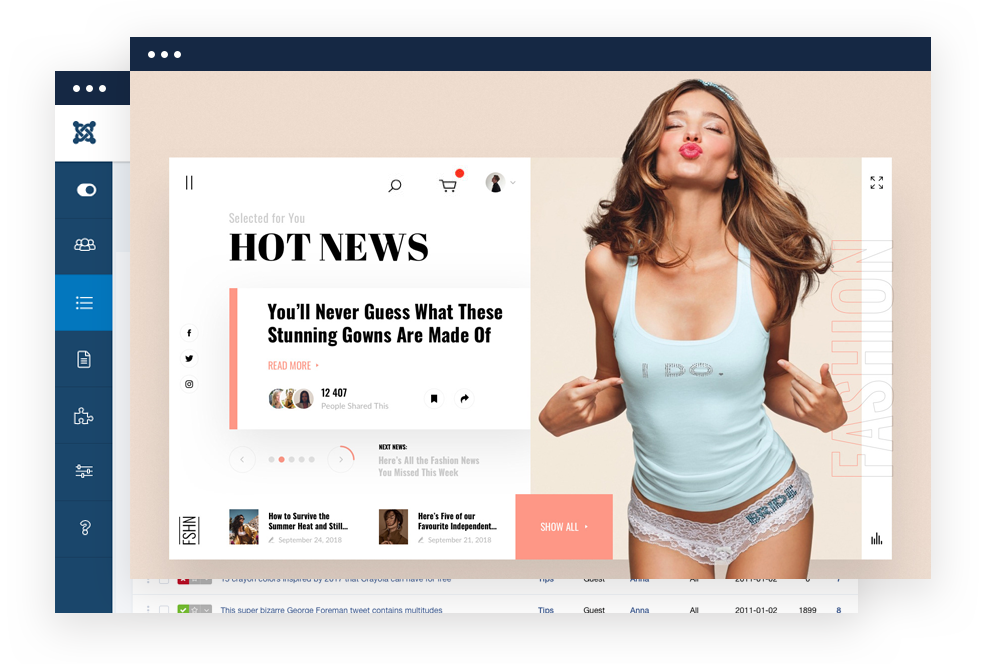Select the third carousel dot
This screenshot has height=664, width=989.
click(291, 460)
